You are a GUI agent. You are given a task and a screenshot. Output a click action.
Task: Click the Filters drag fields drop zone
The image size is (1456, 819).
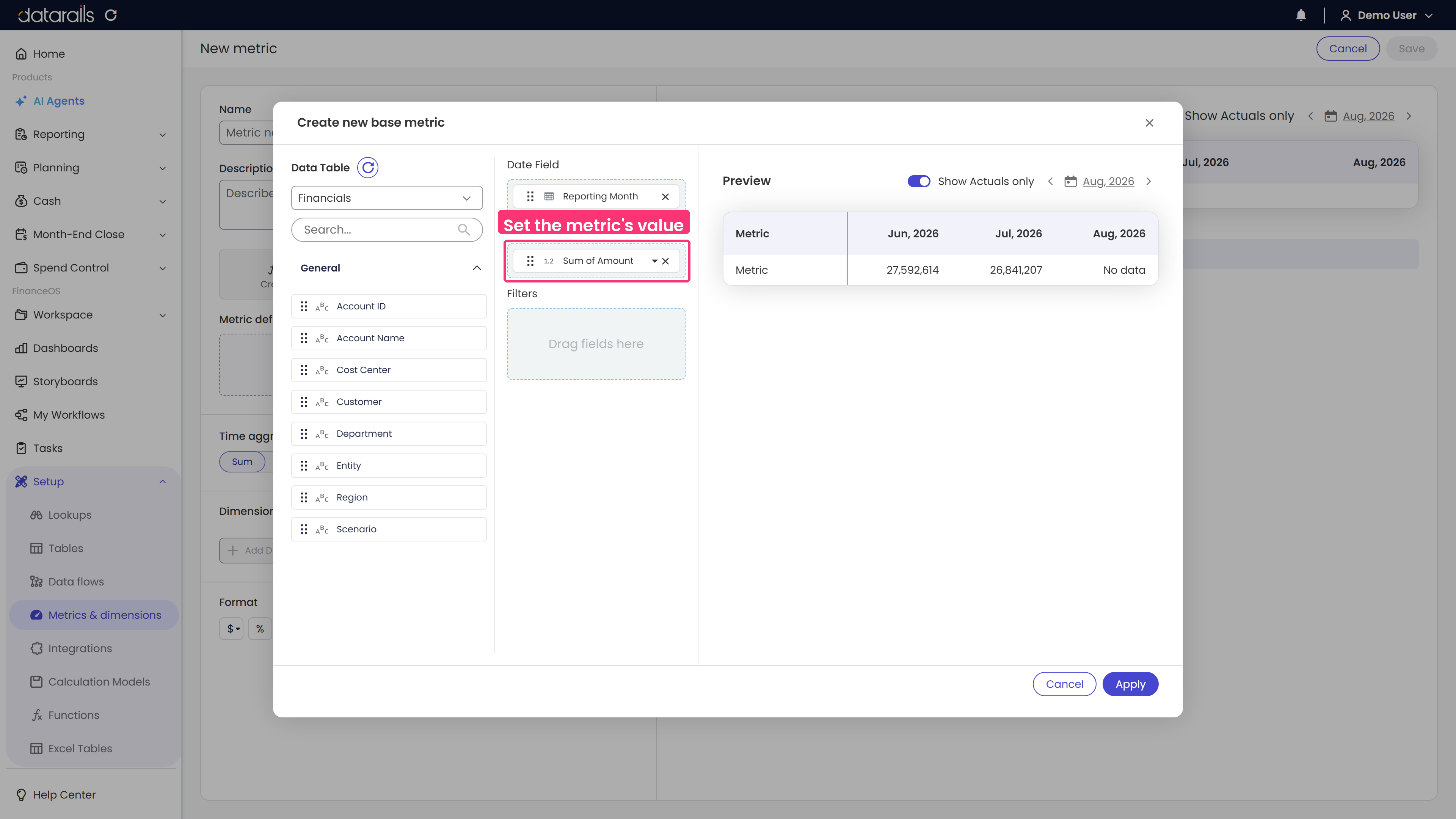pyautogui.click(x=596, y=344)
